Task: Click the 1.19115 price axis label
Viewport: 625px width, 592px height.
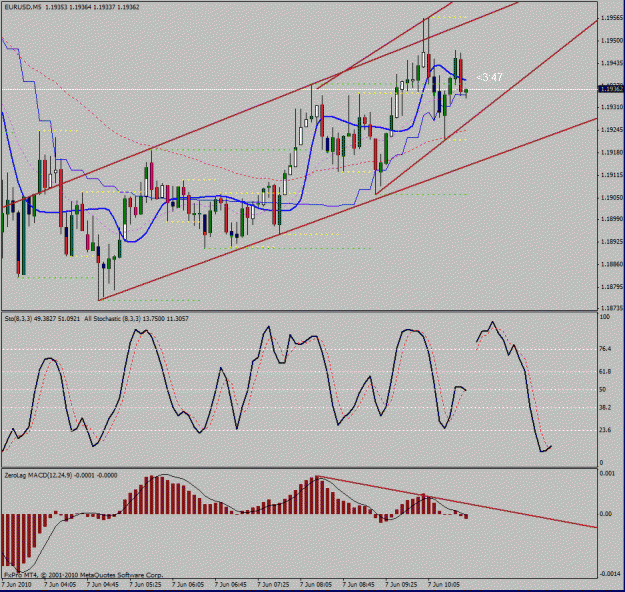Action: (x=612, y=175)
